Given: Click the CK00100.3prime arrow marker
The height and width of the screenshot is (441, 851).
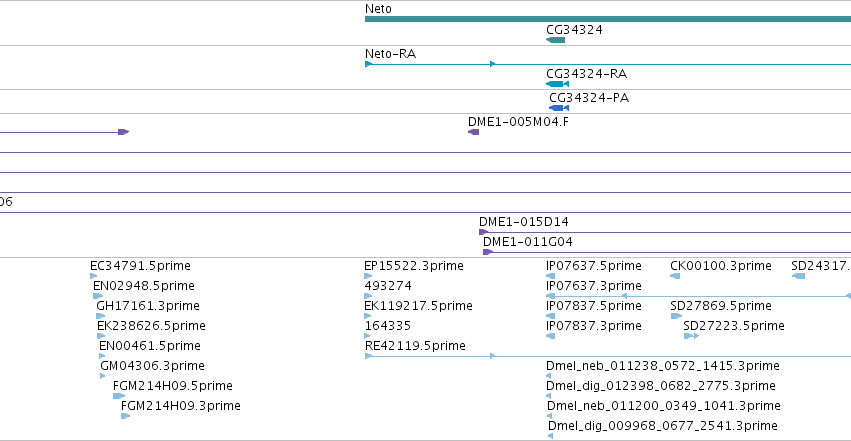Looking at the screenshot, I should 675,276.
